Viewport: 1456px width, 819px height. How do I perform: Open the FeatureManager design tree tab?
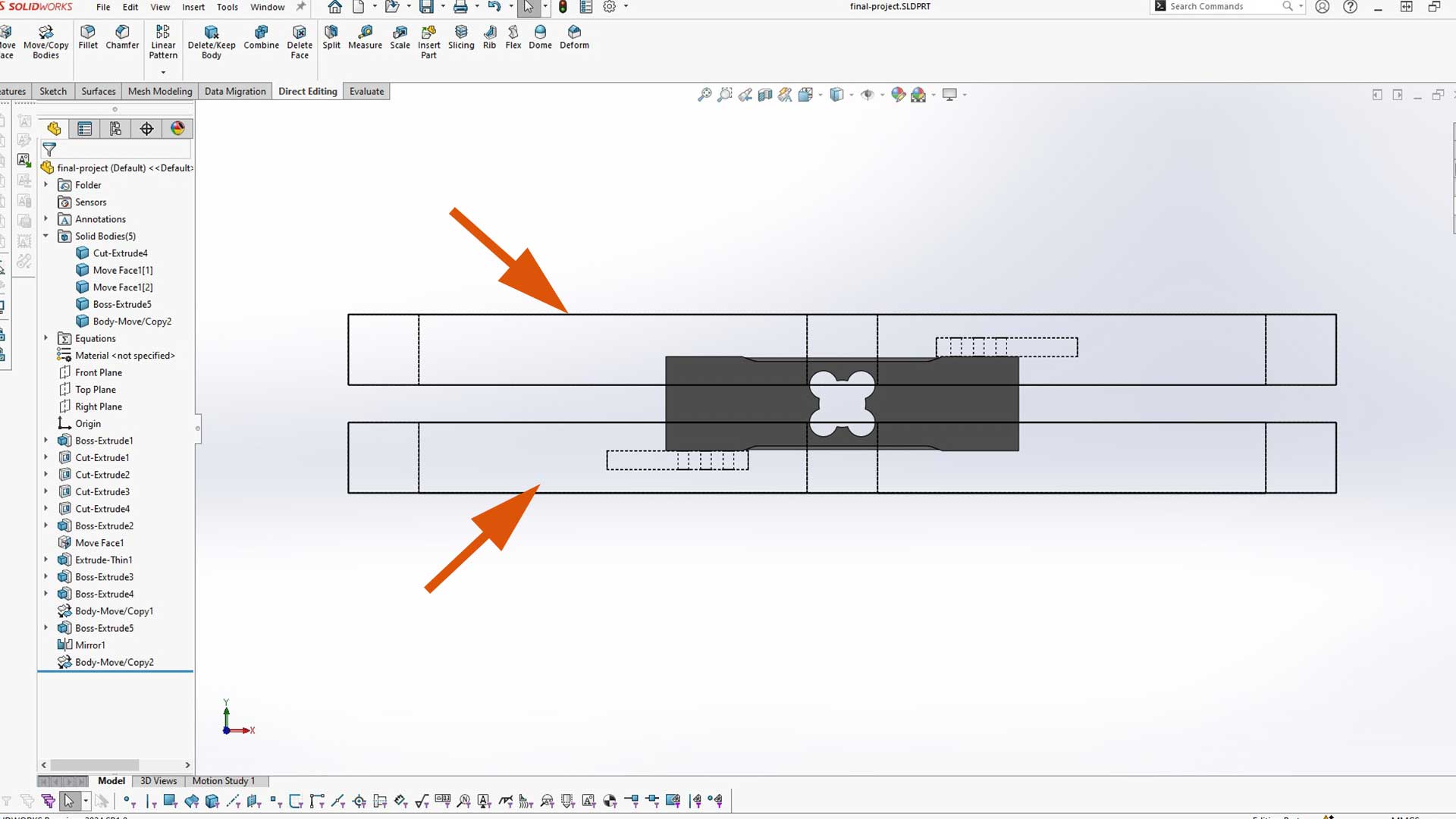(x=54, y=129)
